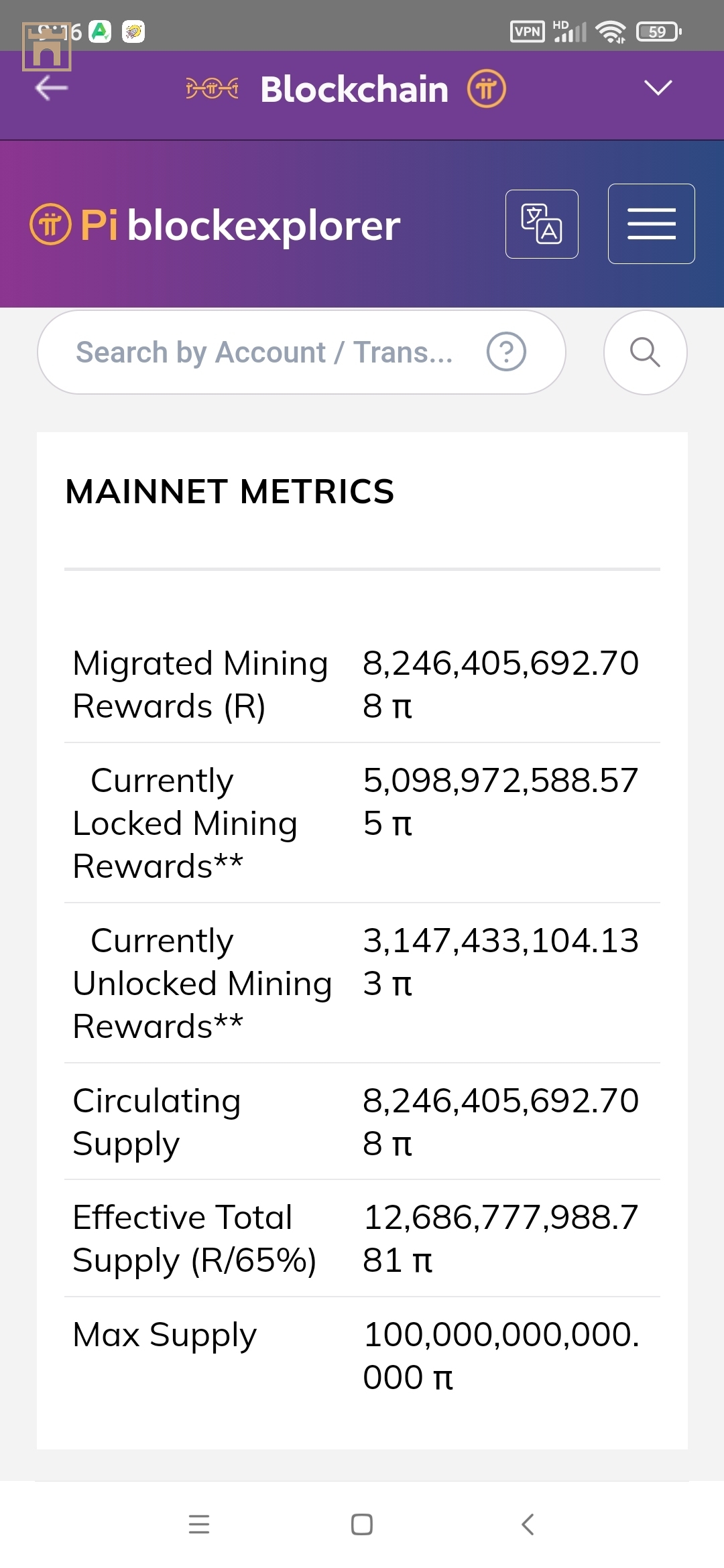The height and width of the screenshot is (1568, 724).
Task: Tap the back arrow in the header
Action: (x=52, y=88)
